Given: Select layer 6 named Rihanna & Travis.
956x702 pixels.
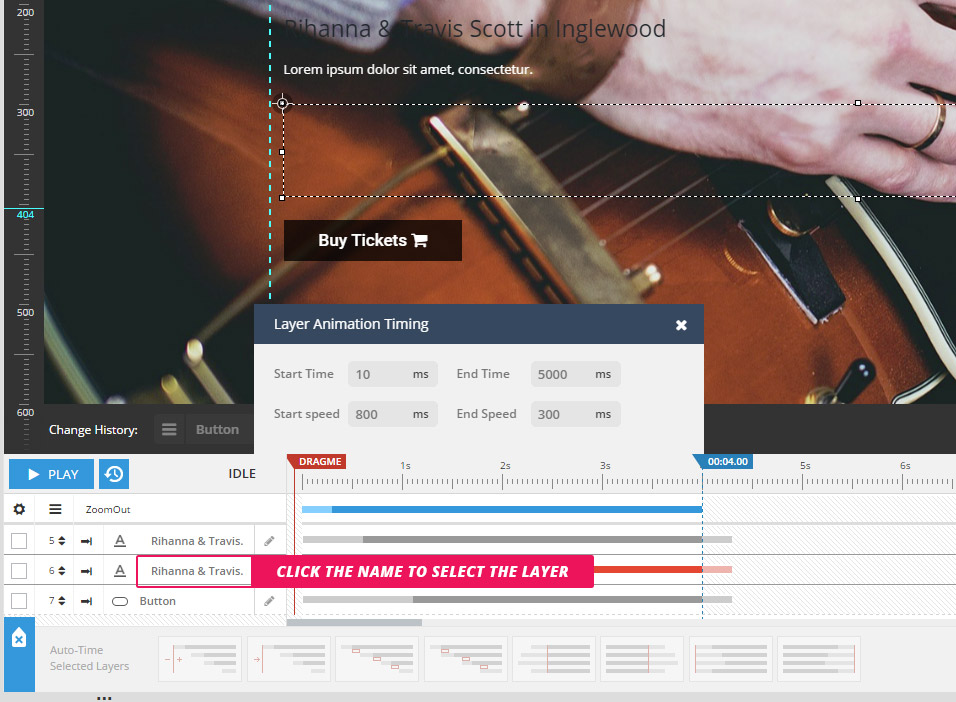Looking at the screenshot, I should [197, 571].
